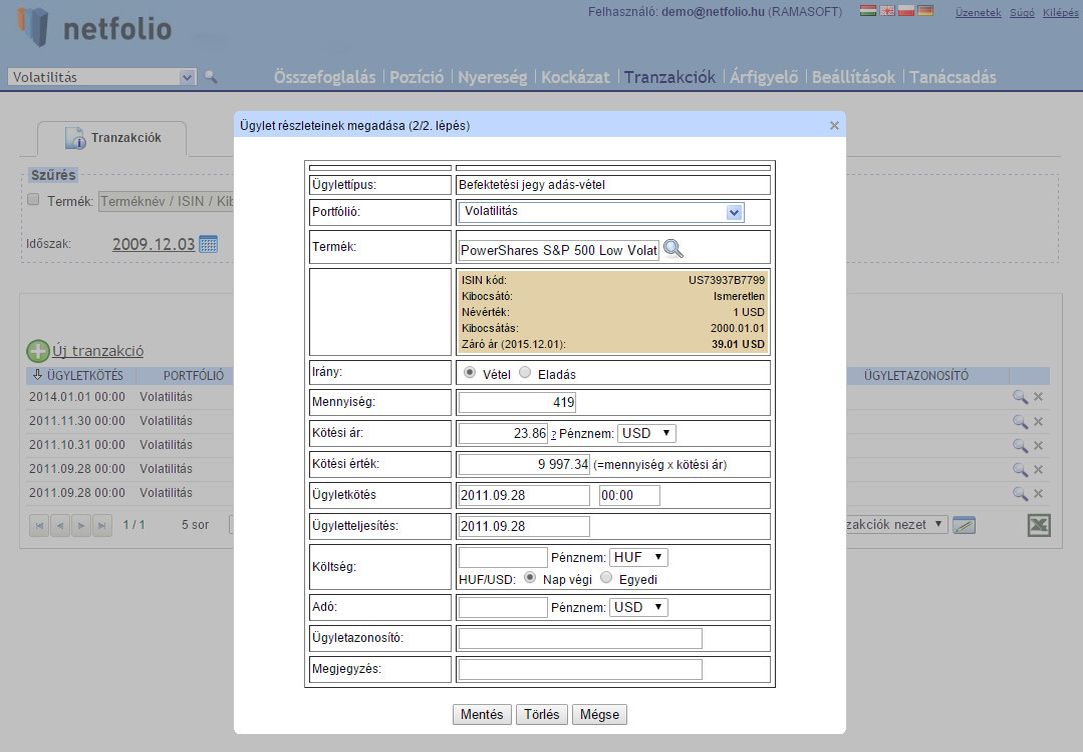Open the Kötési ár currency dropdown

coord(646,434)
